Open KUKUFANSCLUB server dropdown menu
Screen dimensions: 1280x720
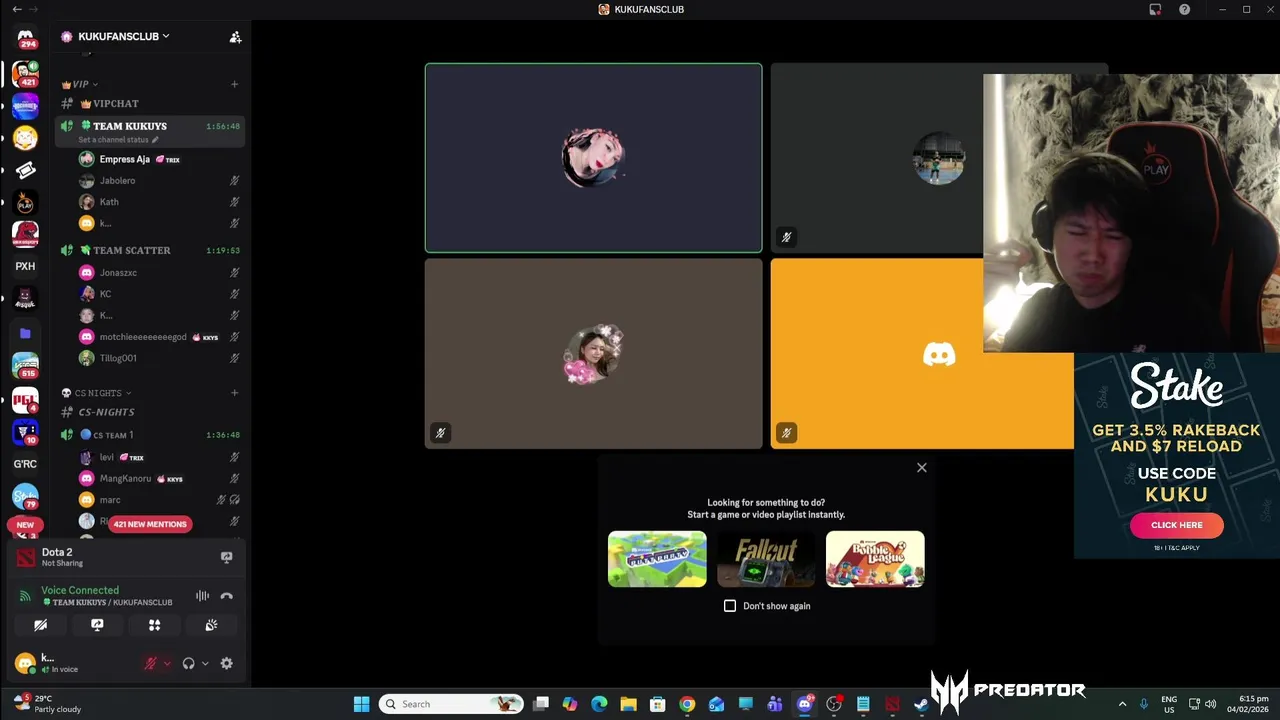point(115,36)
